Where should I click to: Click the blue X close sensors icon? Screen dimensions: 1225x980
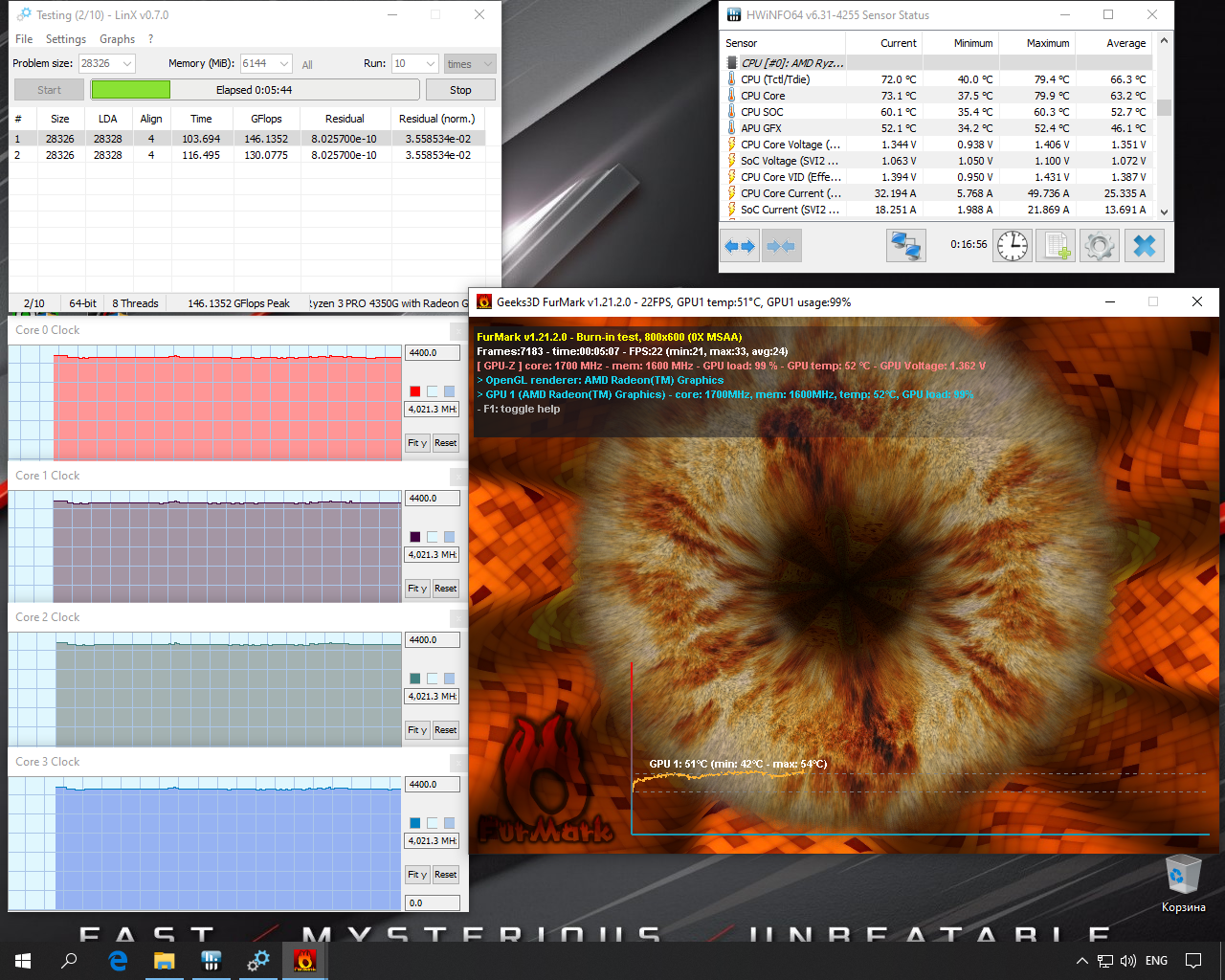coord(1145,246)
